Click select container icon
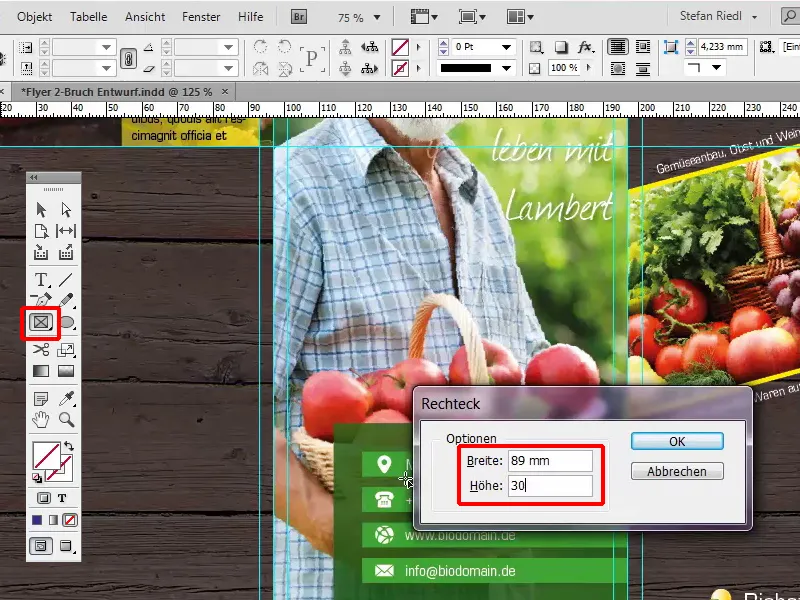800x600 pixels. [x=345, y=47]
